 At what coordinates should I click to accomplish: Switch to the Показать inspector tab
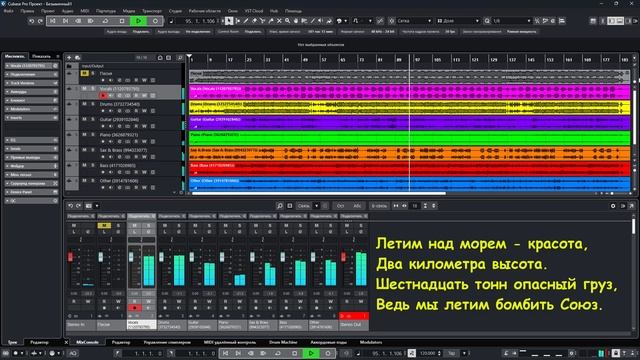tap(41, 56)
